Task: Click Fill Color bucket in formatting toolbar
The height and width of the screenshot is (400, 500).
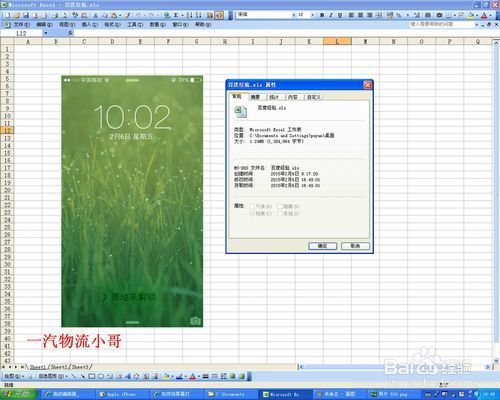Action: (x=471, y=15)
